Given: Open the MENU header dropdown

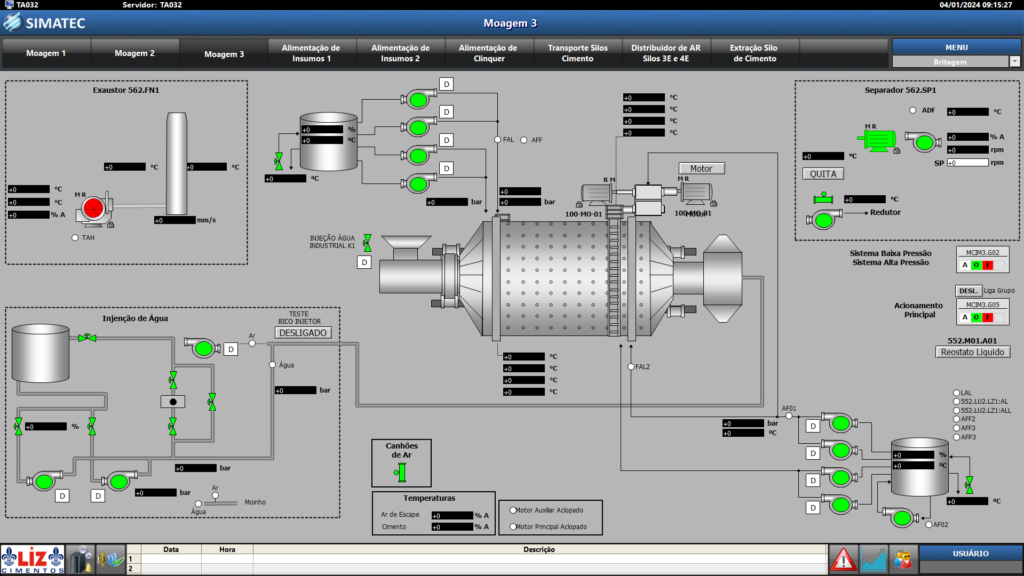Looking at the screenshot, I should tap(956, 47).
